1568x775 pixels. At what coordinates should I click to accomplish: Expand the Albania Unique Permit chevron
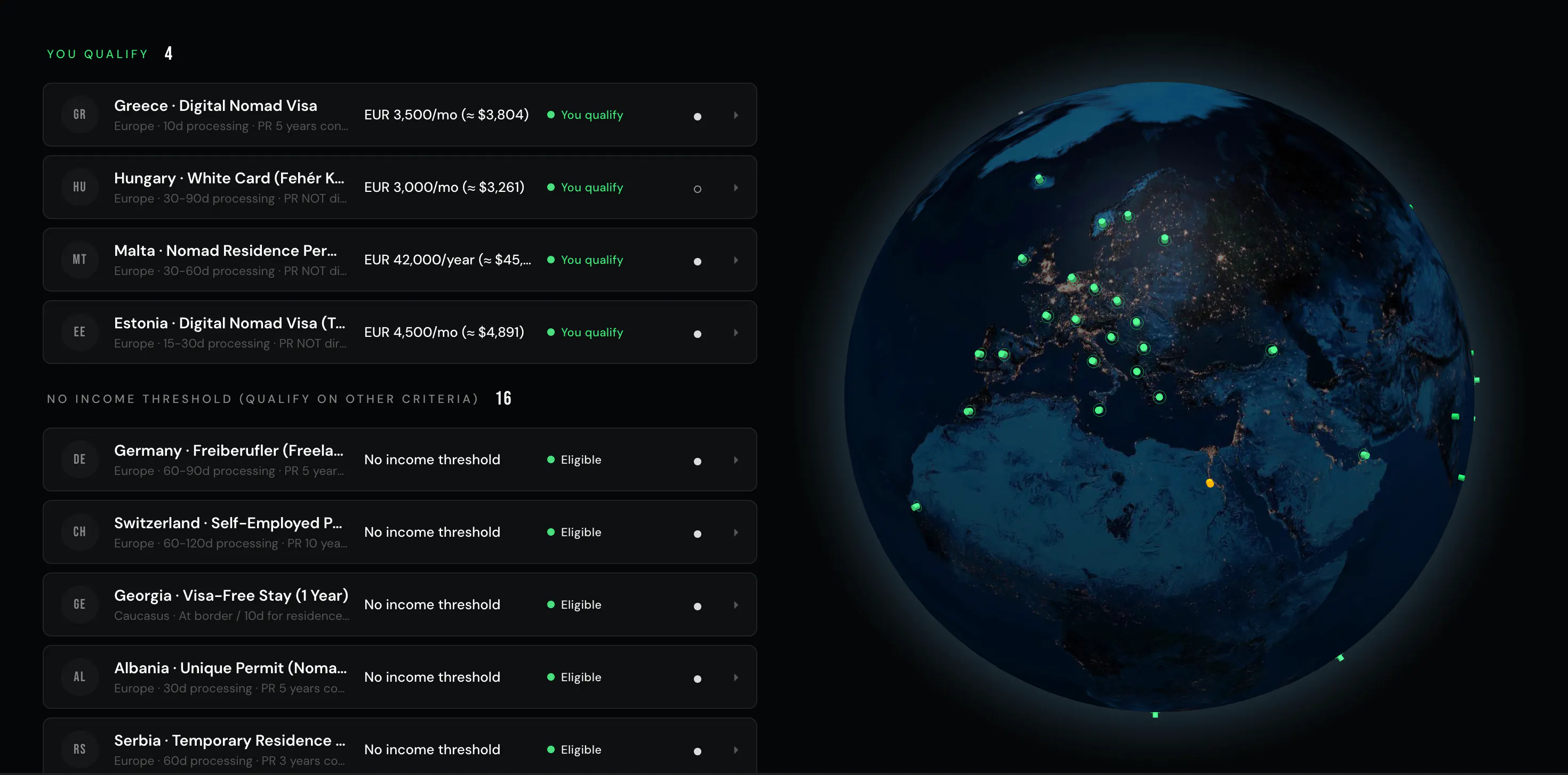(736, 677)
